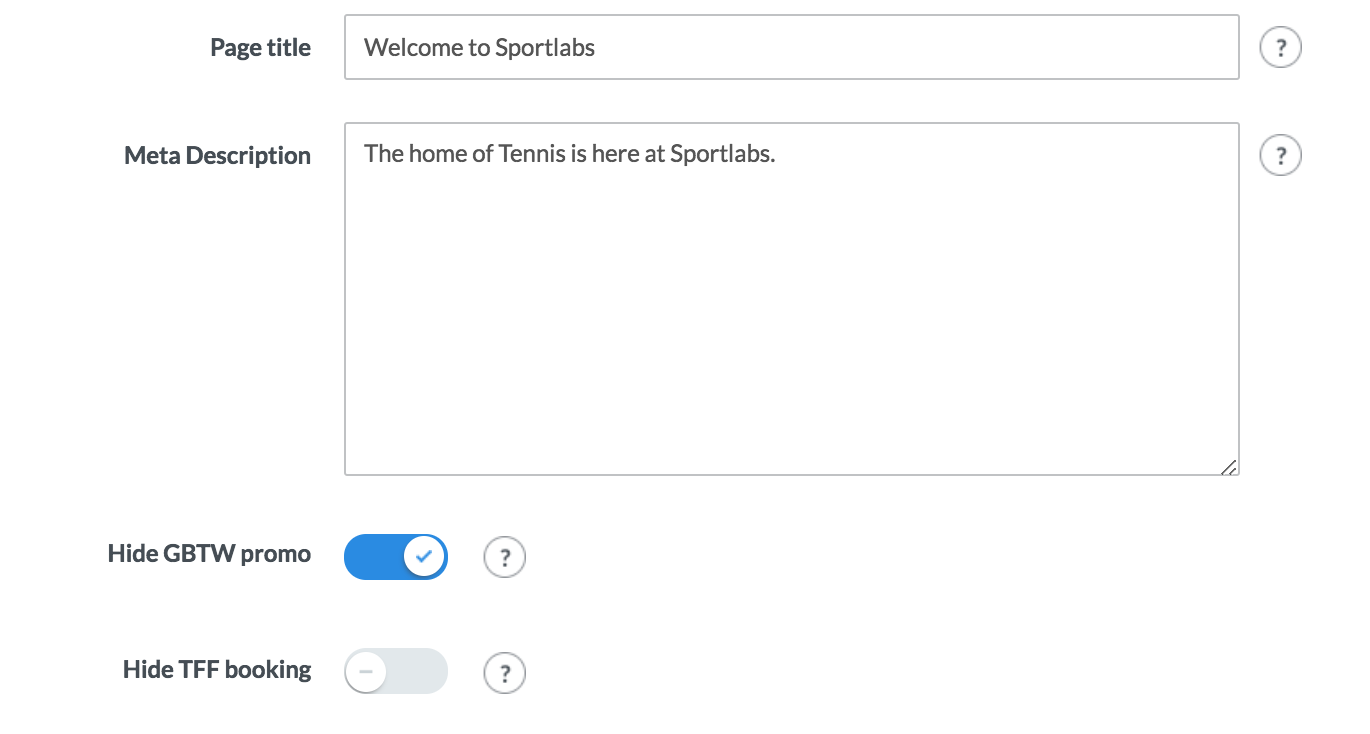Click the checkmark knob on GBTW toggle
The image size is (1370, 734).
425,557
